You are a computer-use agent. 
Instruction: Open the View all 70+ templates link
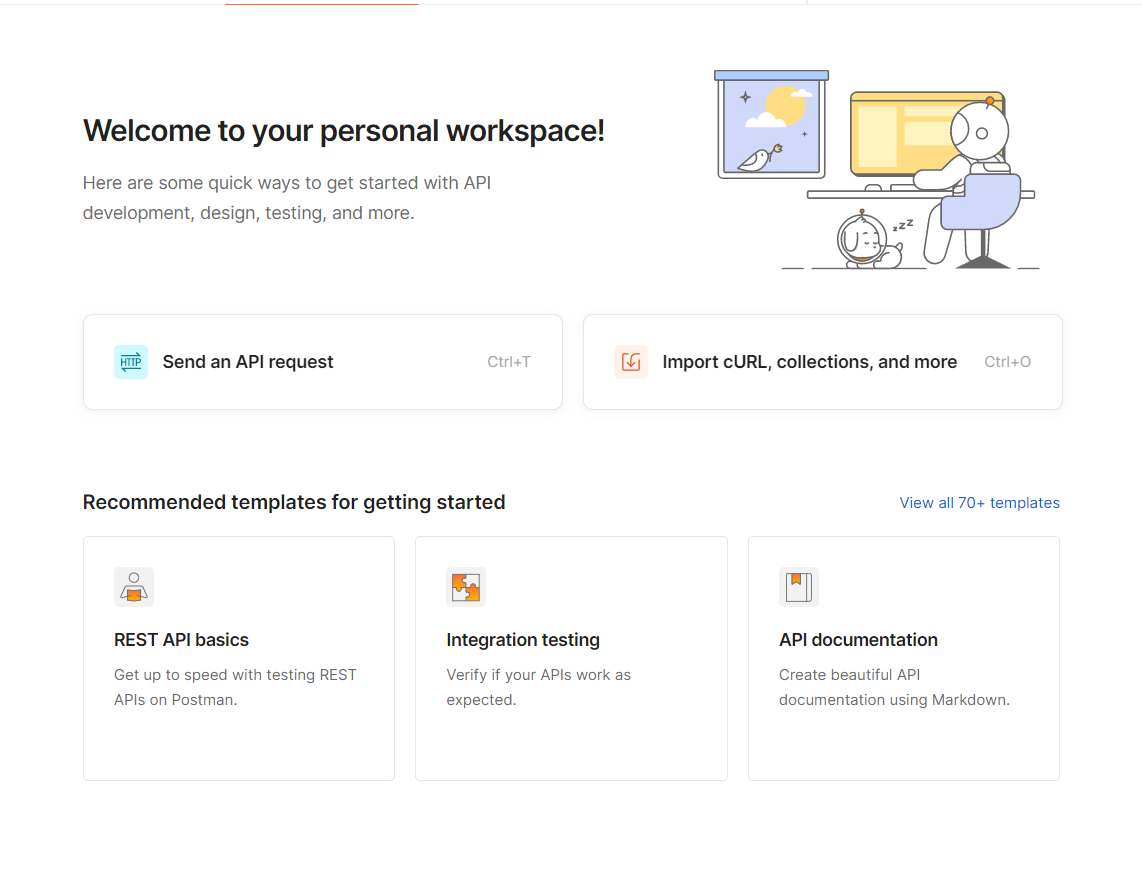pyautogui.click(x=979, y=503)
